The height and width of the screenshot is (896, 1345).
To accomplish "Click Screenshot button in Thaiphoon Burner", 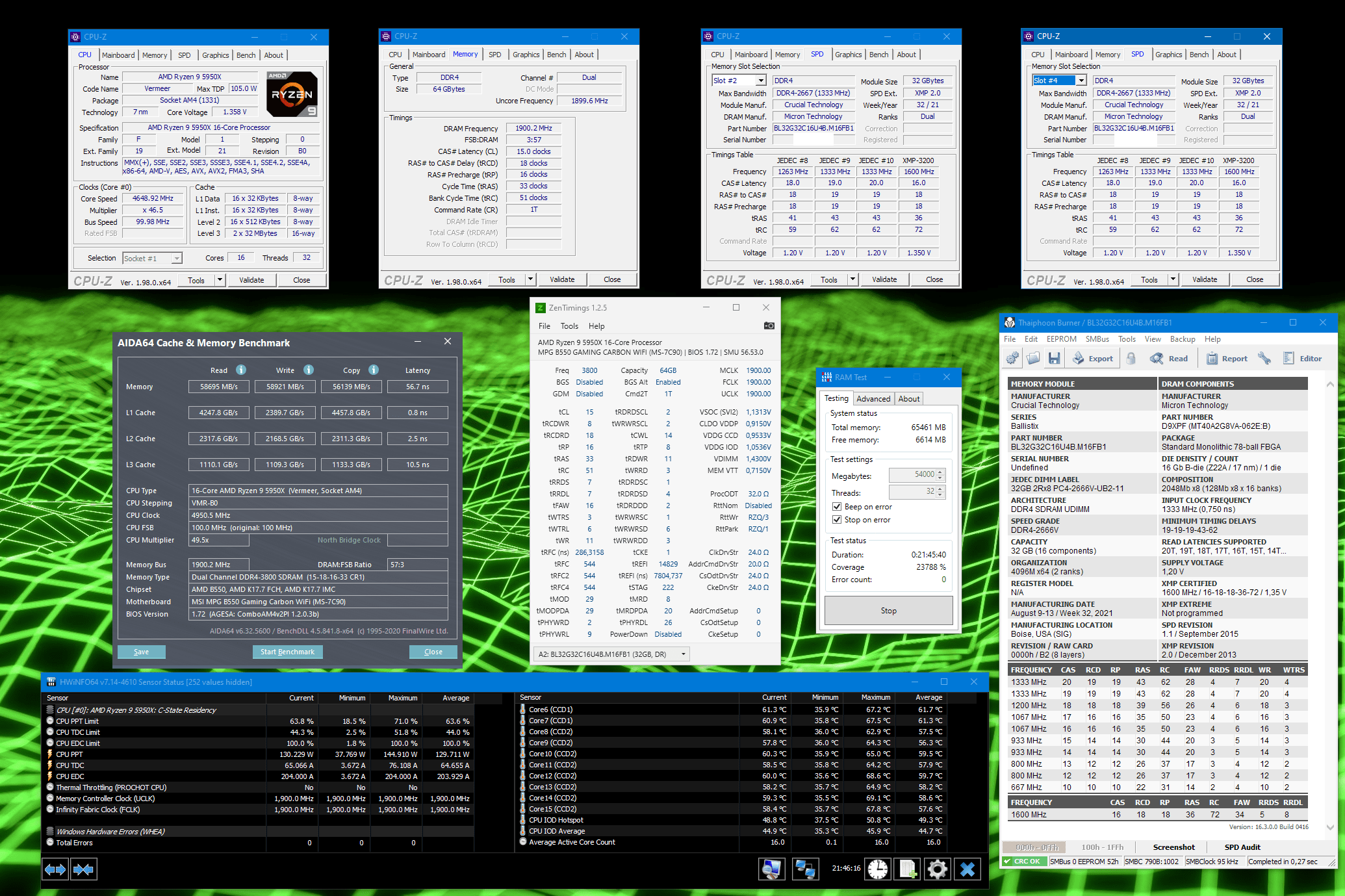I will (1173, 847).
